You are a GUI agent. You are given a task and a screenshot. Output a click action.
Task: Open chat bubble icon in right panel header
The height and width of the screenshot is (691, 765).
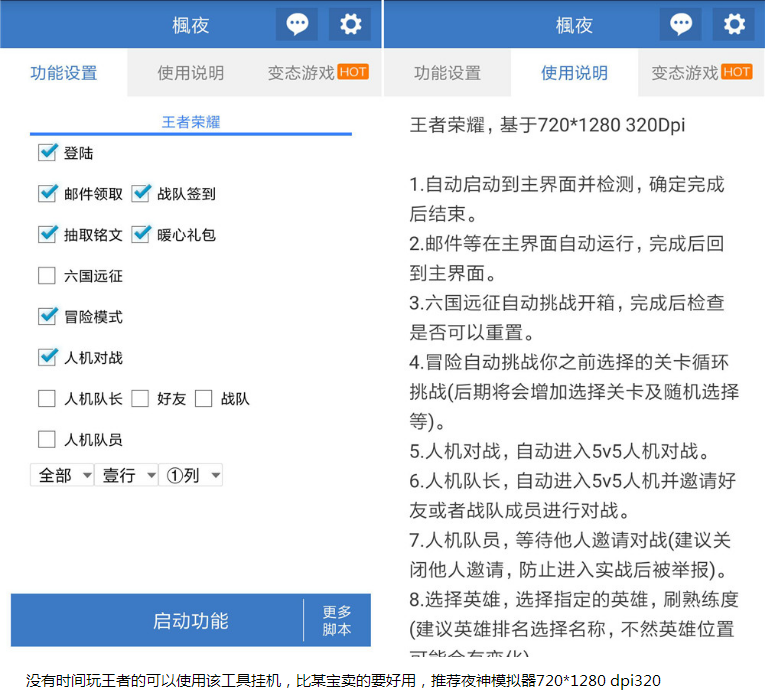click(x=681, y=24)
